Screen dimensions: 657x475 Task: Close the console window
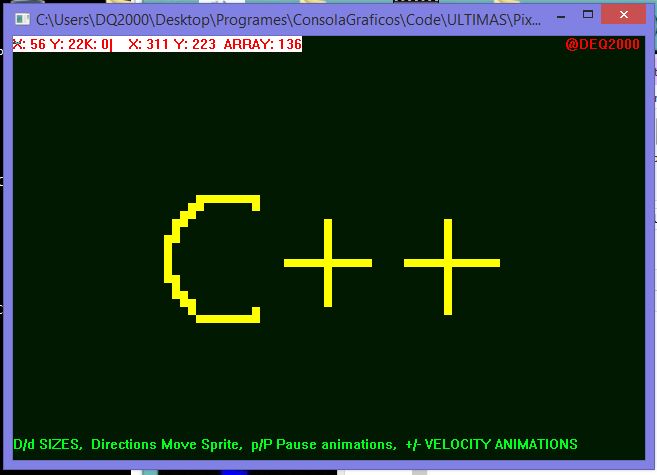(623, 15)
